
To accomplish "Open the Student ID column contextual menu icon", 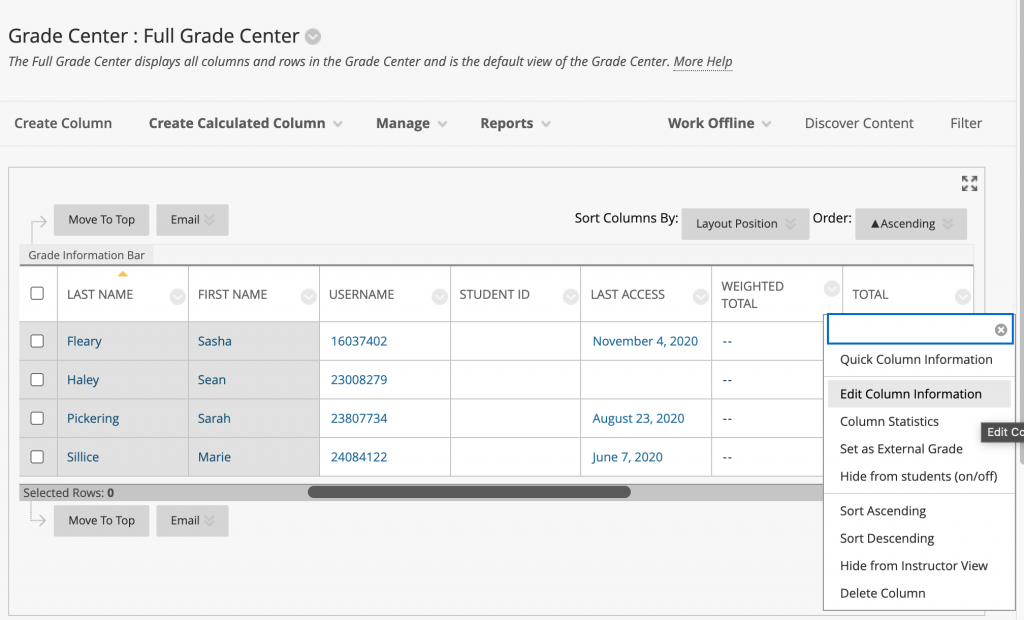I will click(569, 296).
